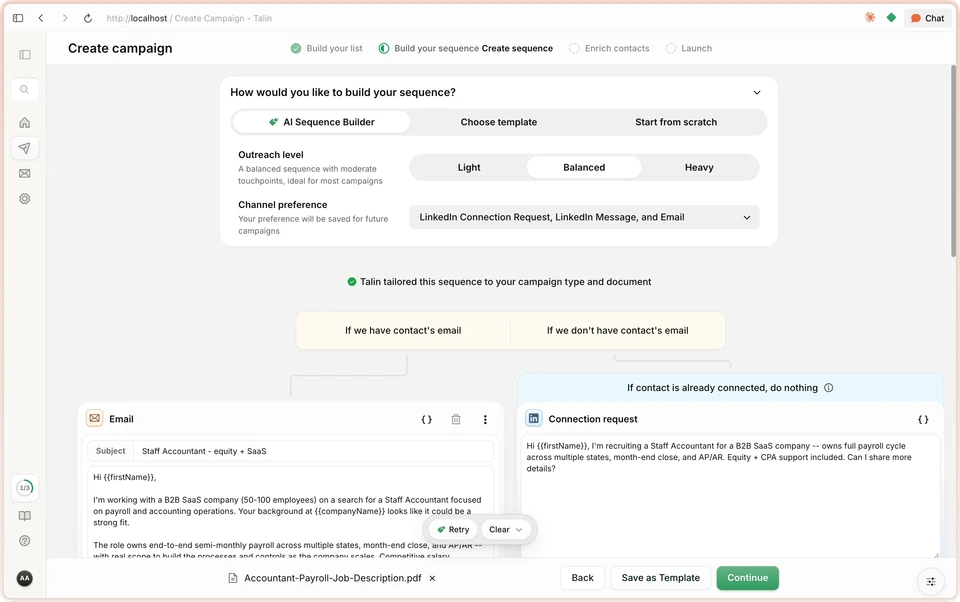Show info for already connected rule
Image resolution: width=960 pixels, height=602 pixels.
(x=828, y=388)
